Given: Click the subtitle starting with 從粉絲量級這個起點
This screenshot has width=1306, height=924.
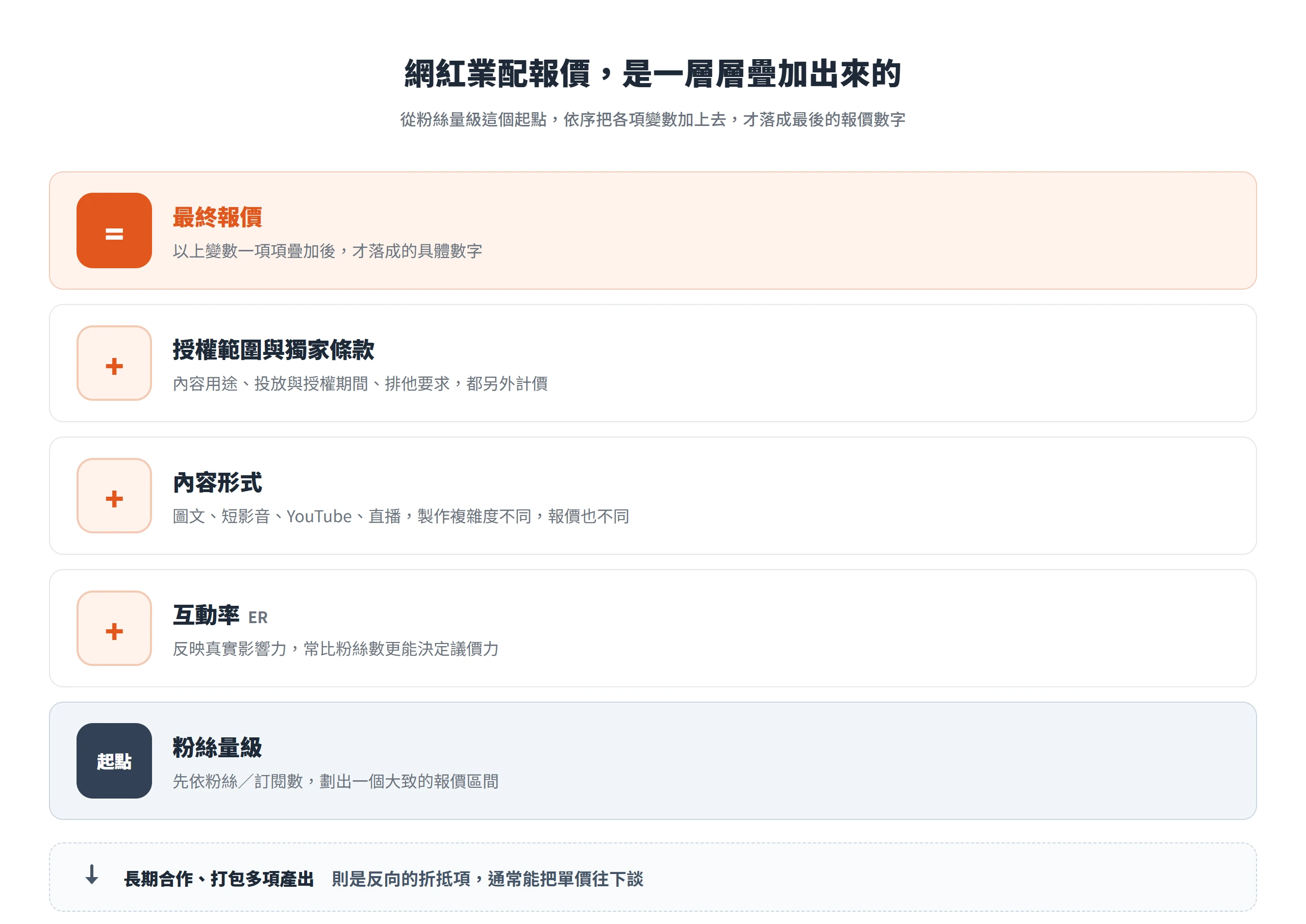Looking at the screenshot, I should pyautogui.click(x=652, y=119).
